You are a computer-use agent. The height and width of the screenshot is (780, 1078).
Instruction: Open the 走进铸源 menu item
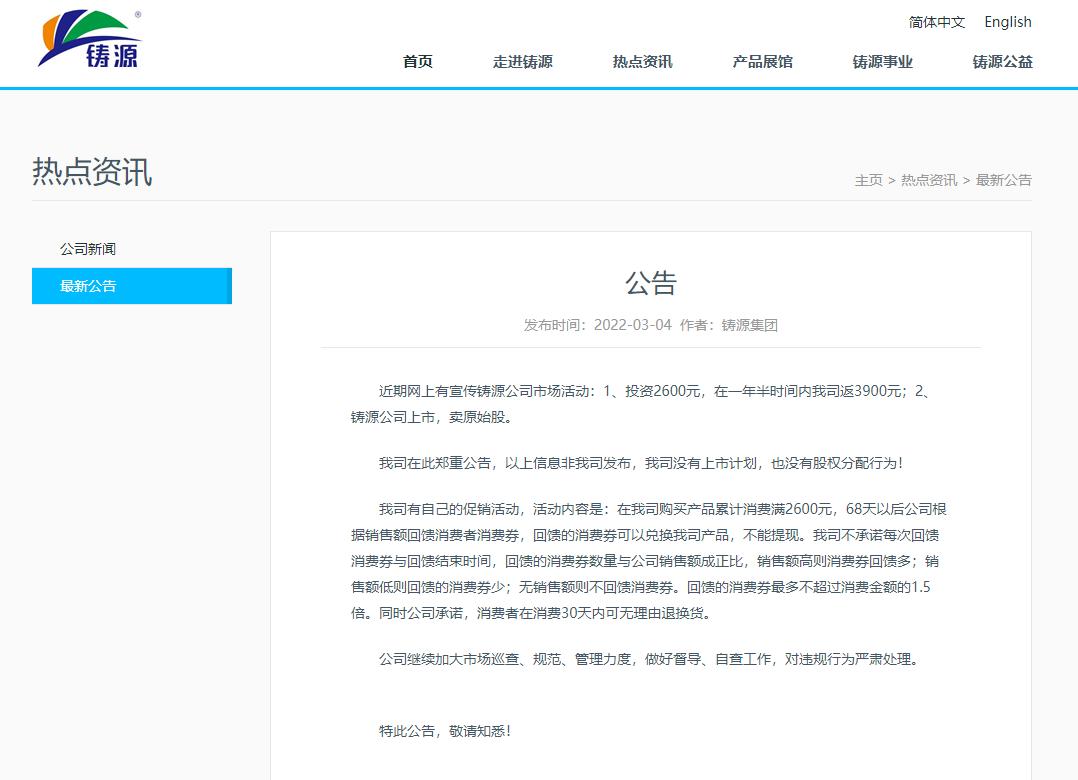(522, 62)
